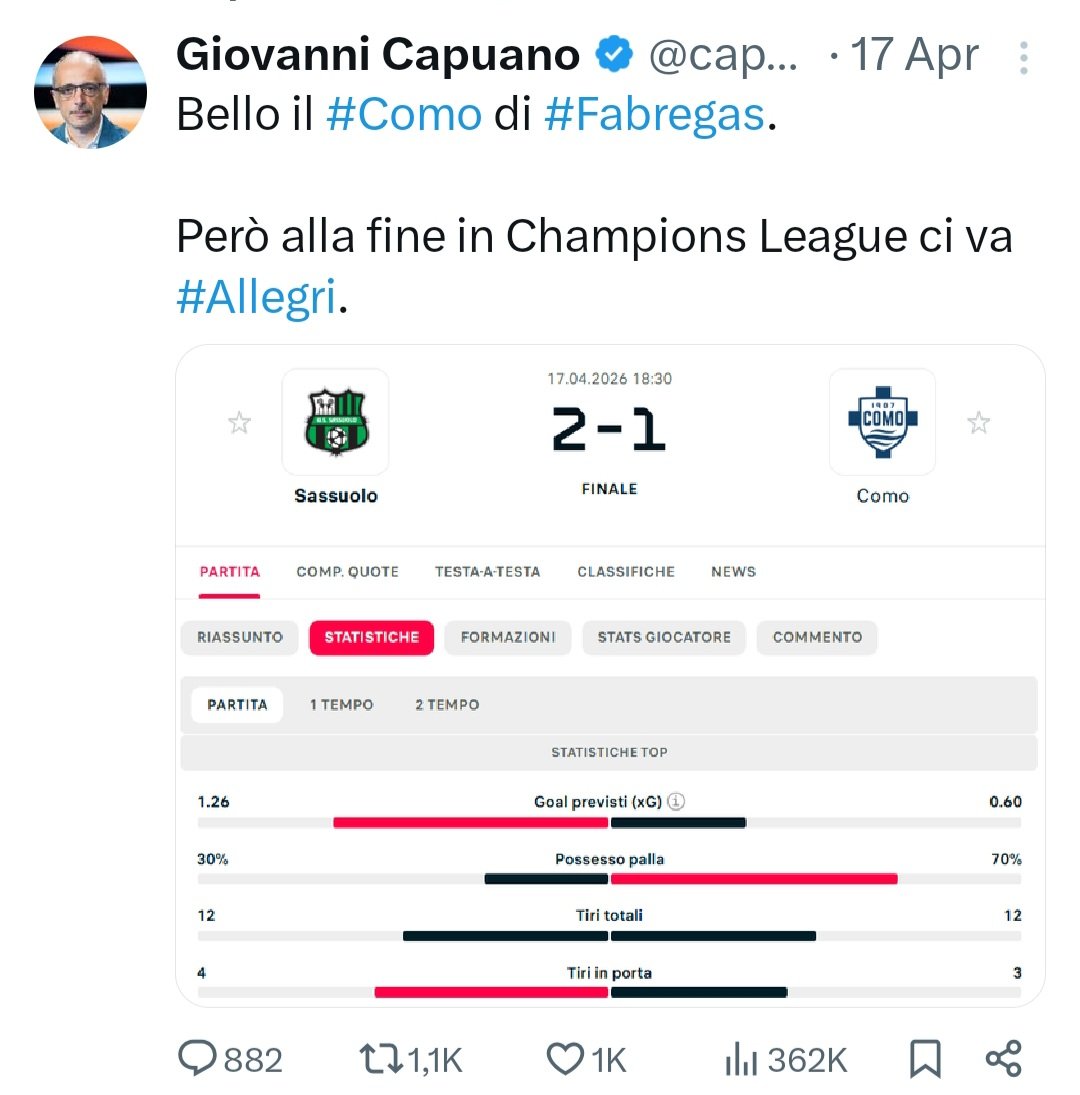Open Giovanni Capuano's profile picture

click(91, 92)
